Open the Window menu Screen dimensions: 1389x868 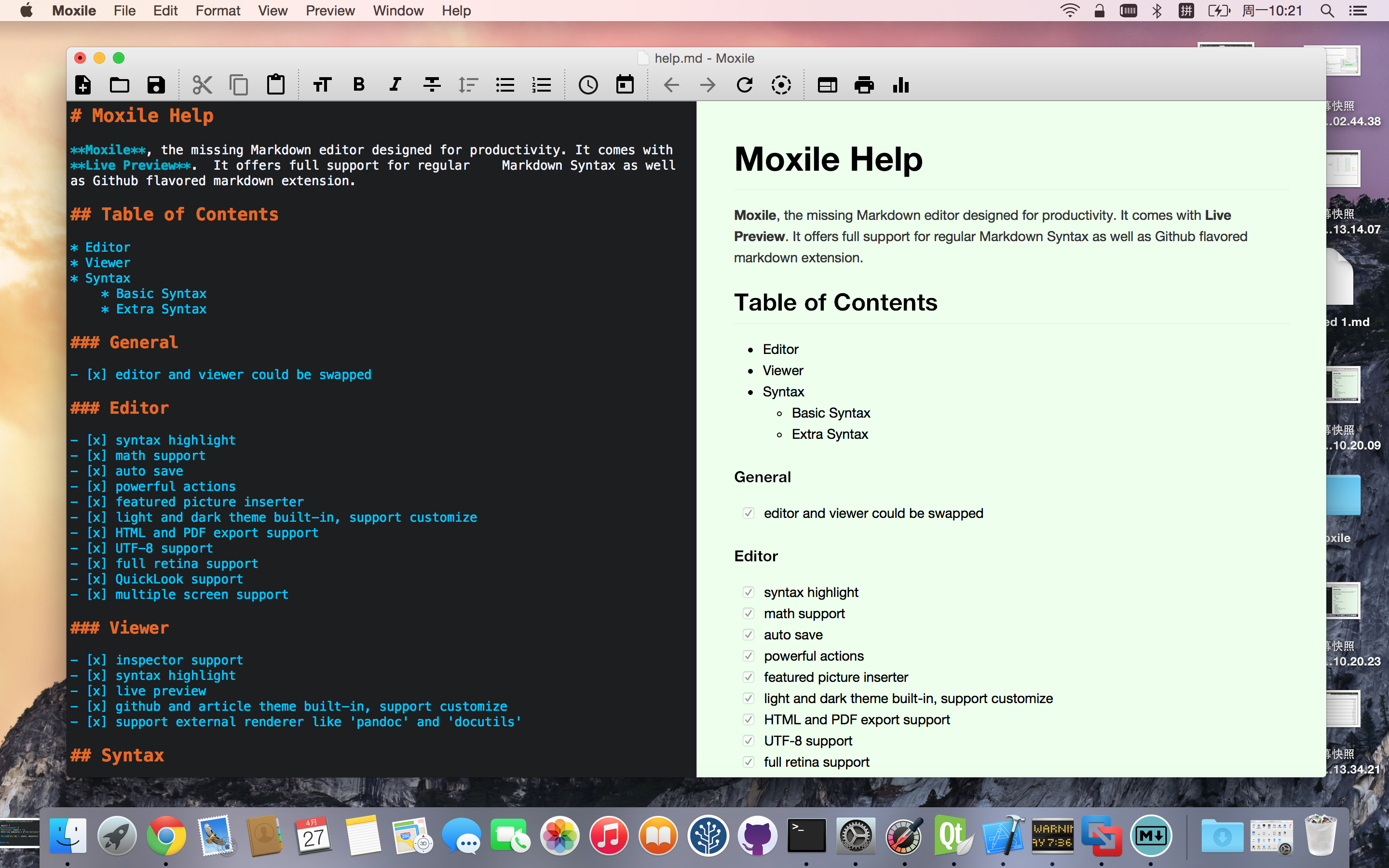[398, 10]
